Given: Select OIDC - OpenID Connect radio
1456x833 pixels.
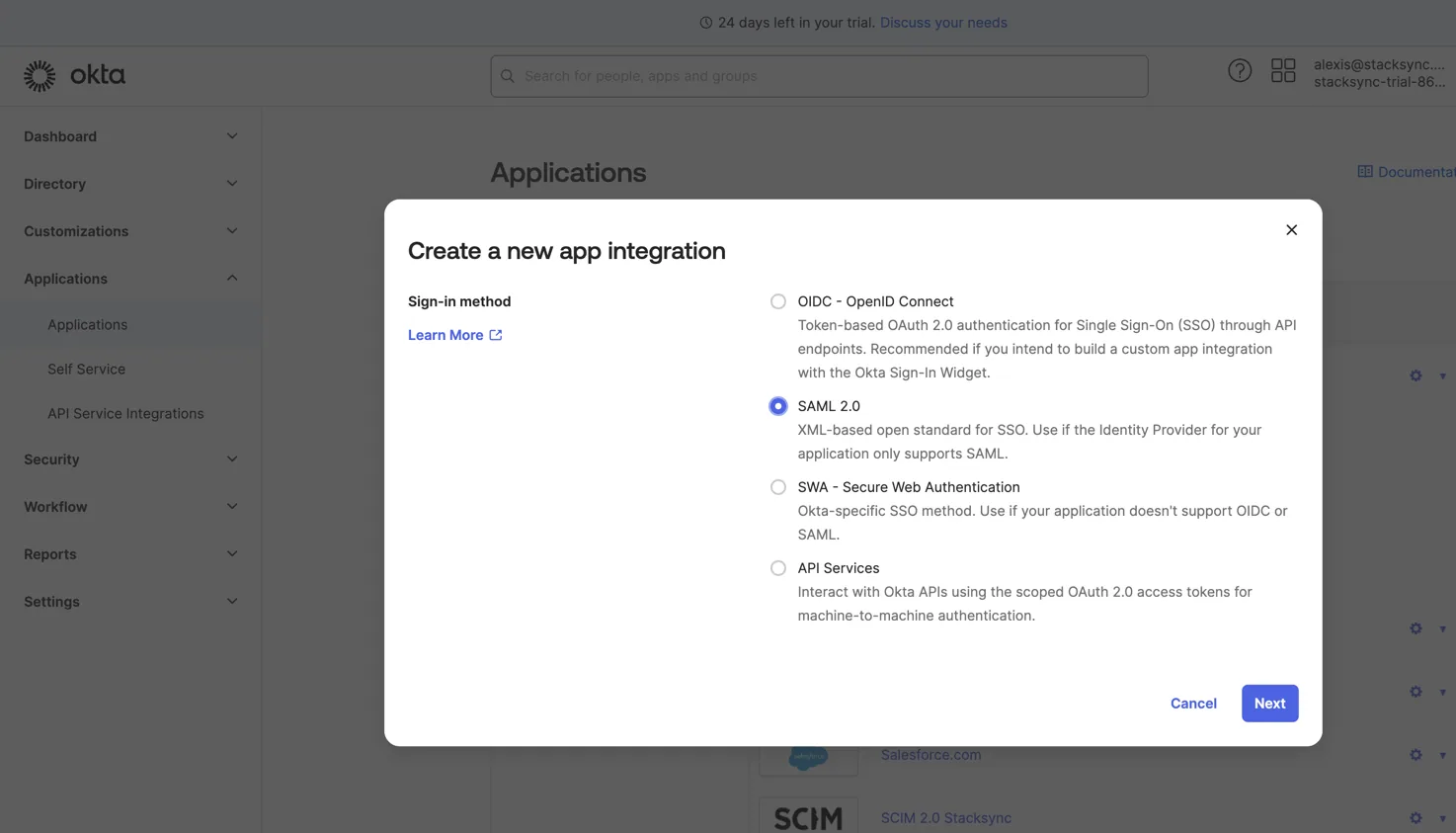Looking at the screenshot, I should [778, 301].
